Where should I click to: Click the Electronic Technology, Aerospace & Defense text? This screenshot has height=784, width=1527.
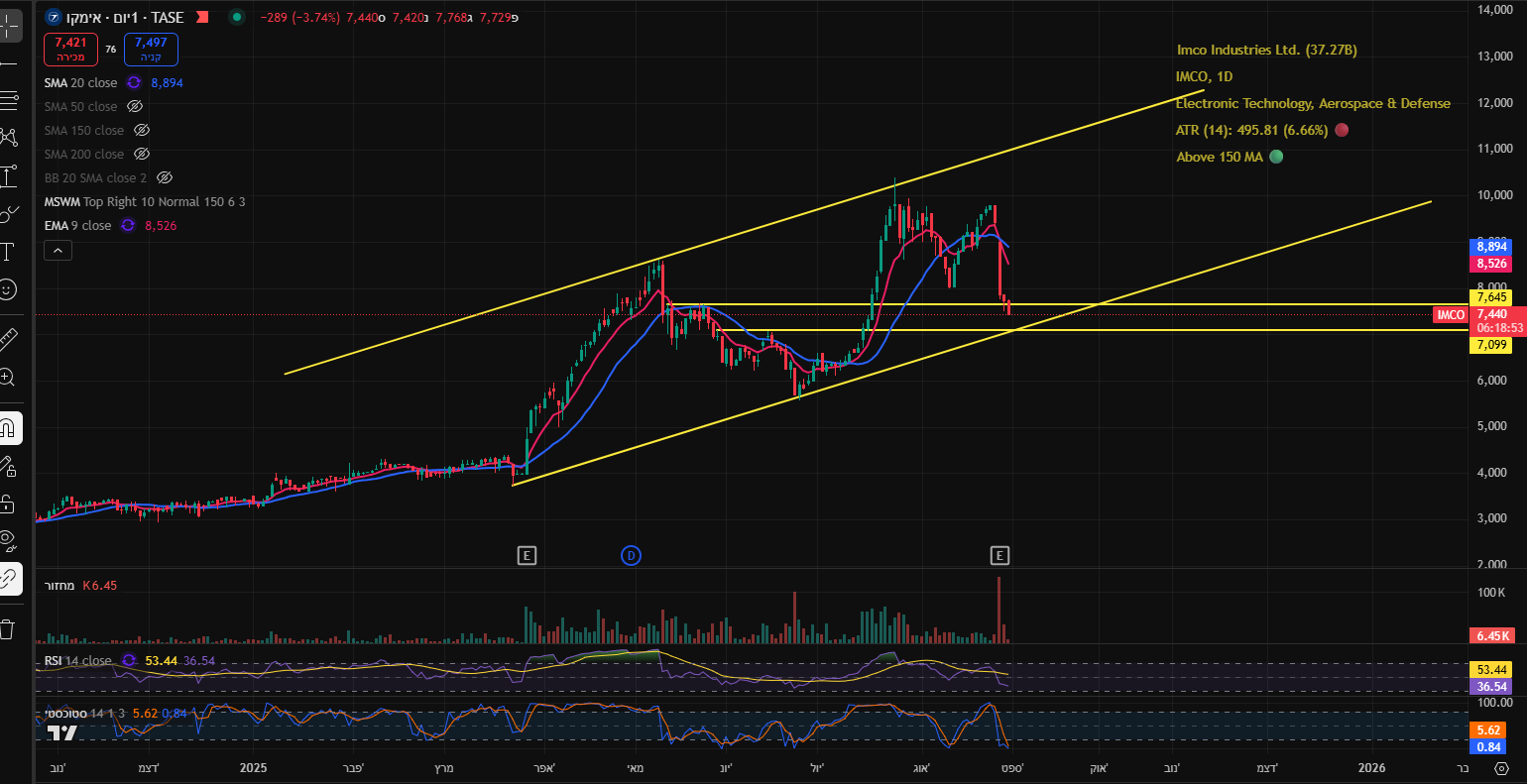click(1313, 103)
